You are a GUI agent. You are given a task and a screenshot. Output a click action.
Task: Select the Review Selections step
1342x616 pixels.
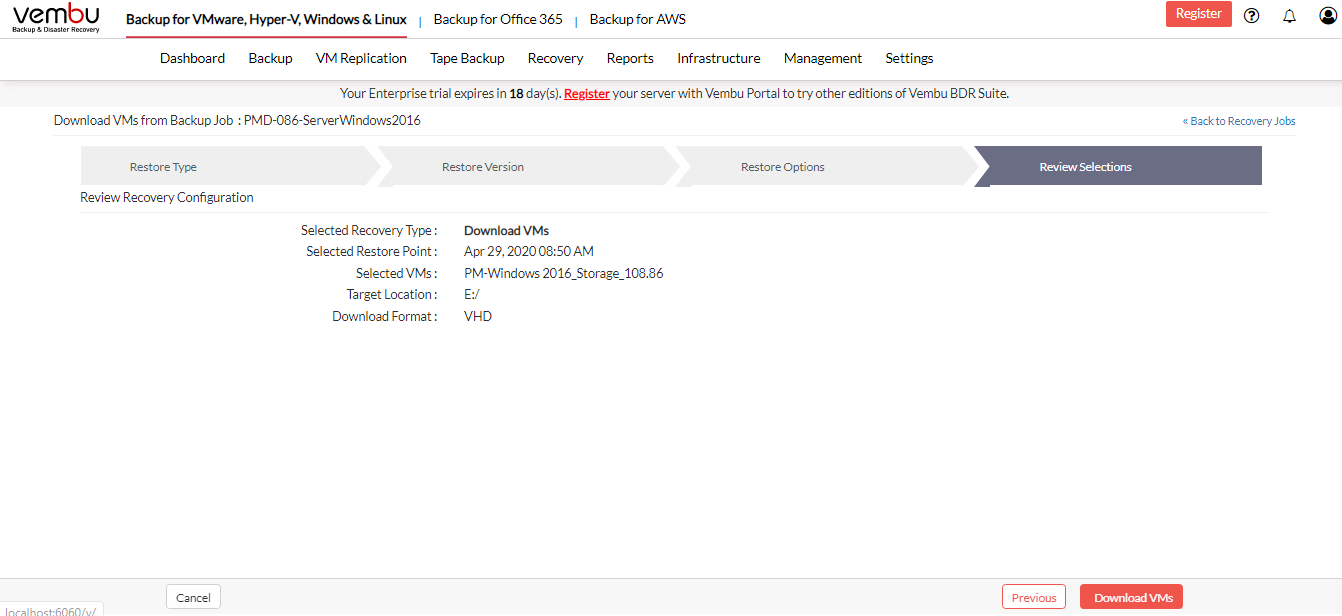(1118, 167)
